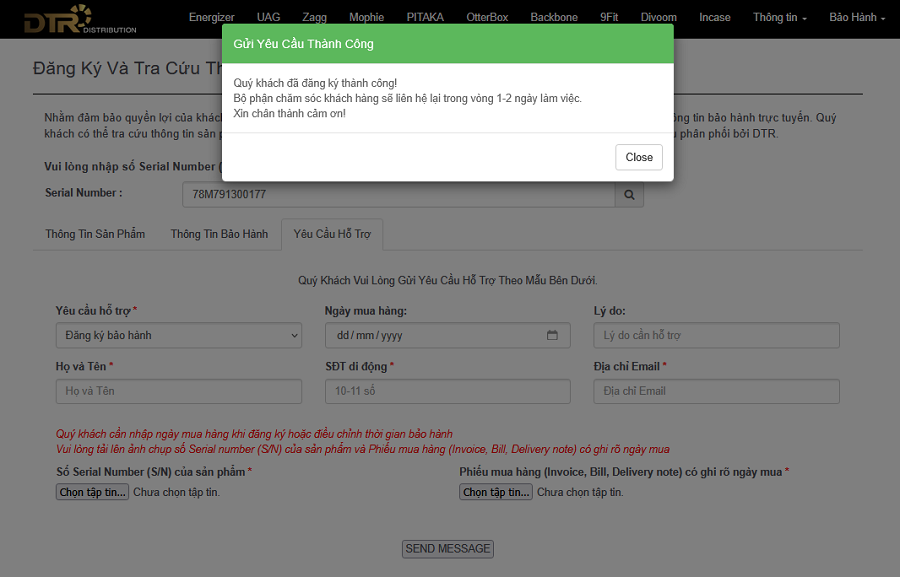Close the success dialog
Viewport: 900px width, 577px height.
(x=638, y=157)
